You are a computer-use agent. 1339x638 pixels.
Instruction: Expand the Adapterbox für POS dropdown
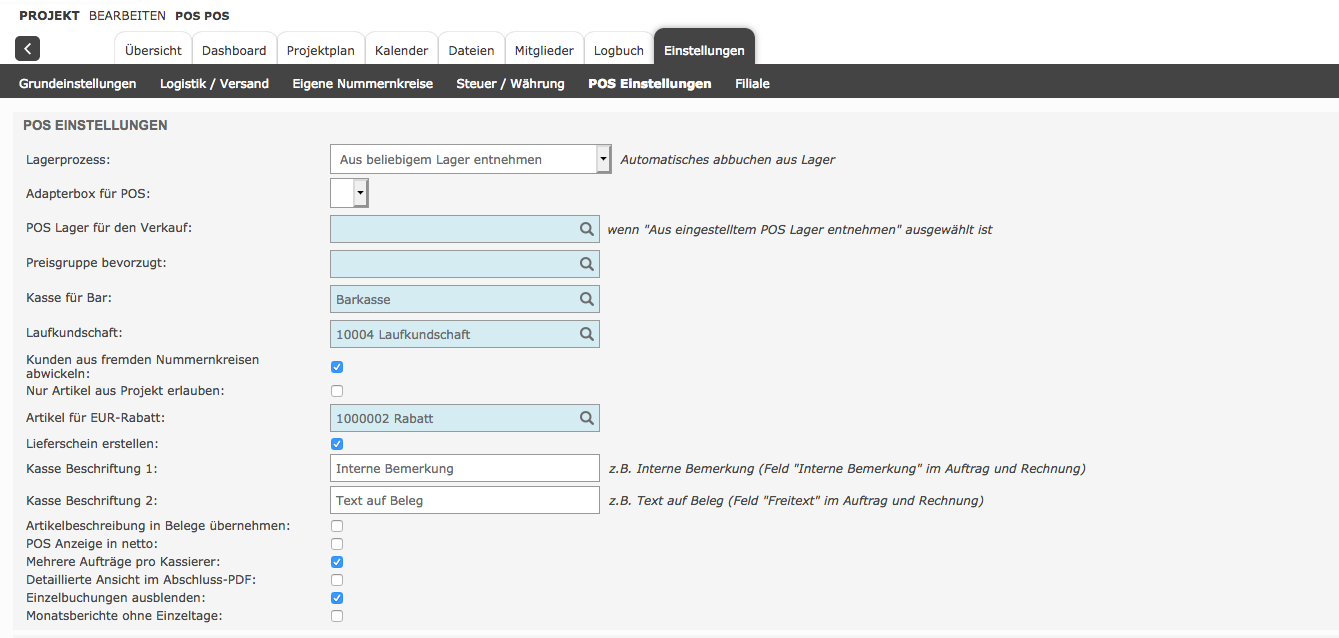coord(350,193)
